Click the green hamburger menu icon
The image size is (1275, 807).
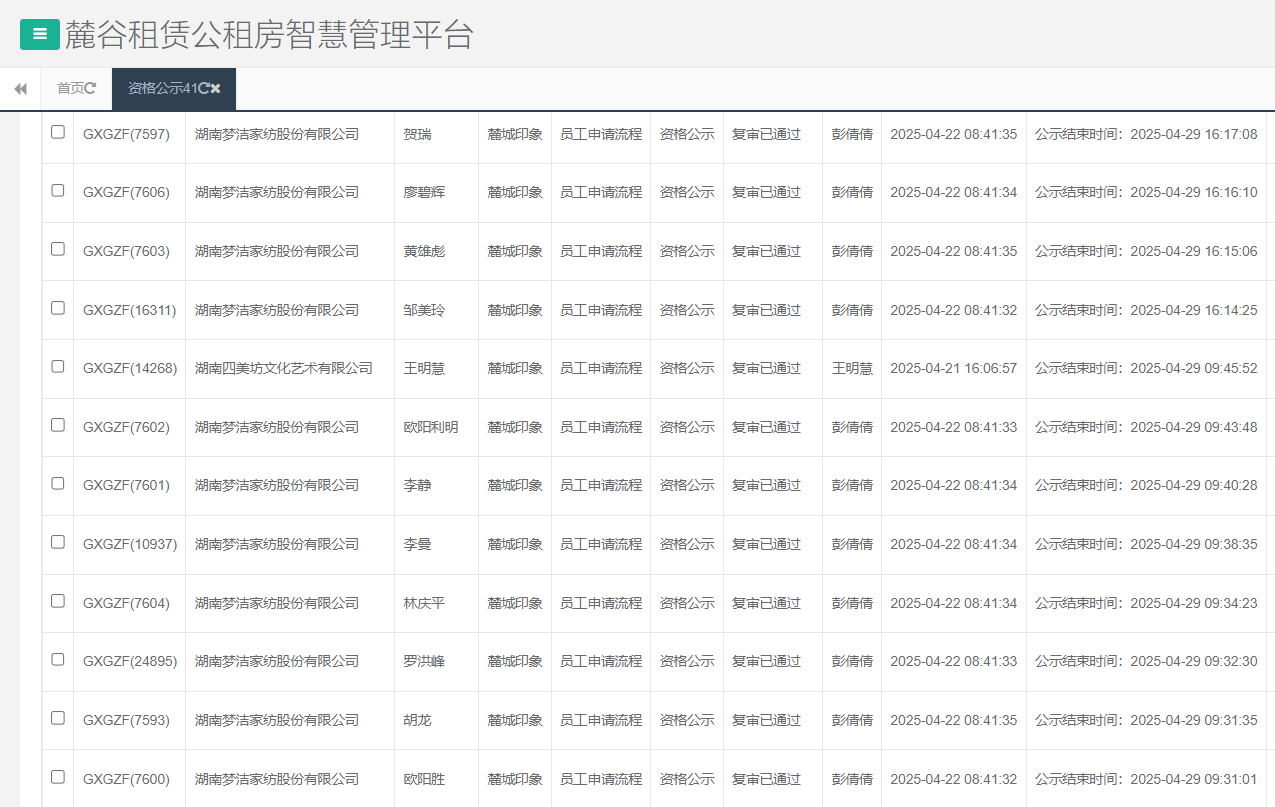[x=39, y=33]
